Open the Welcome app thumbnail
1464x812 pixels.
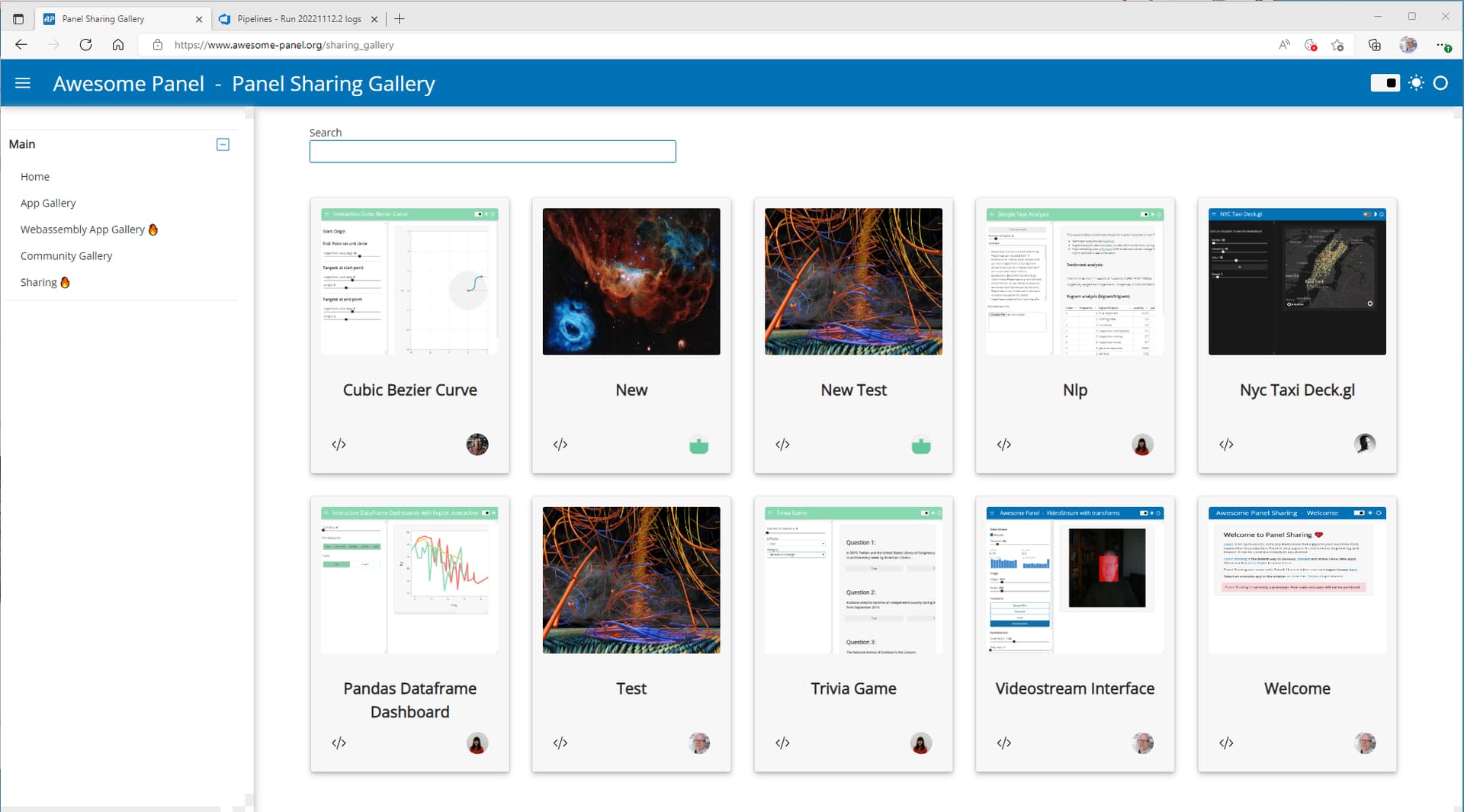point(1297,580)
